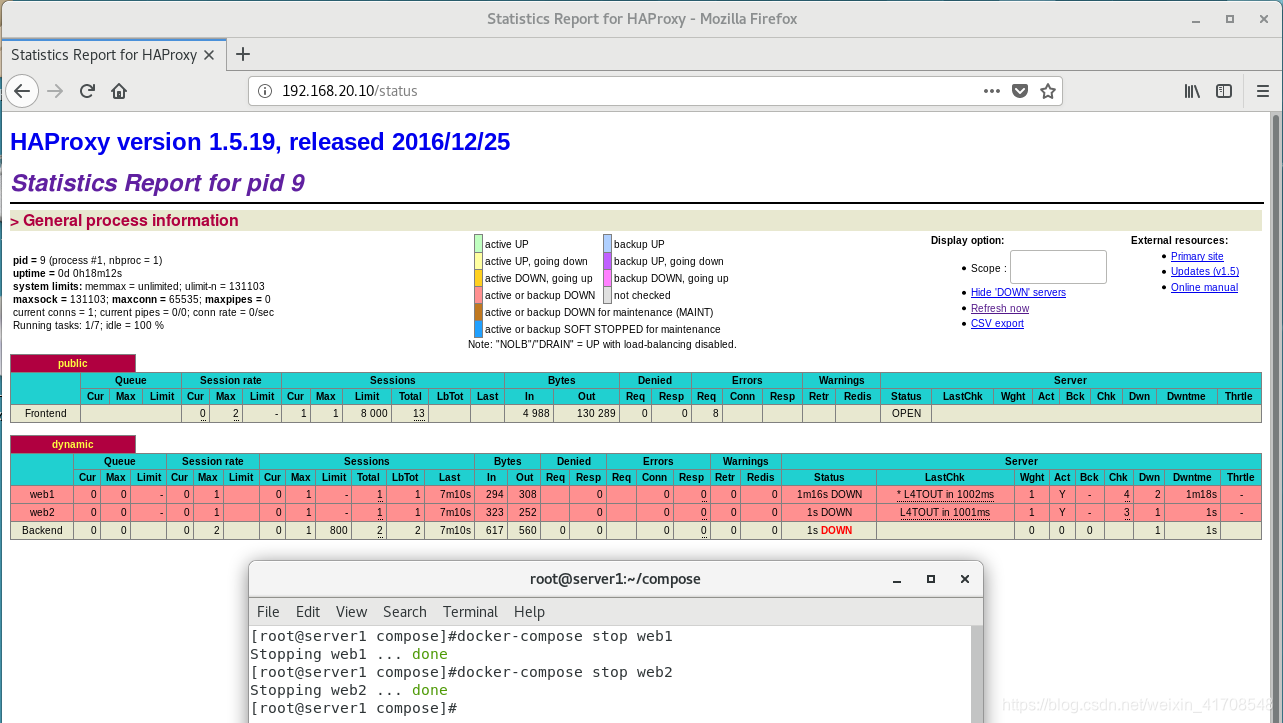Open the page actions three-dots menu
Viewport: 1283px width, 723px height.
[x=991, y=91]
